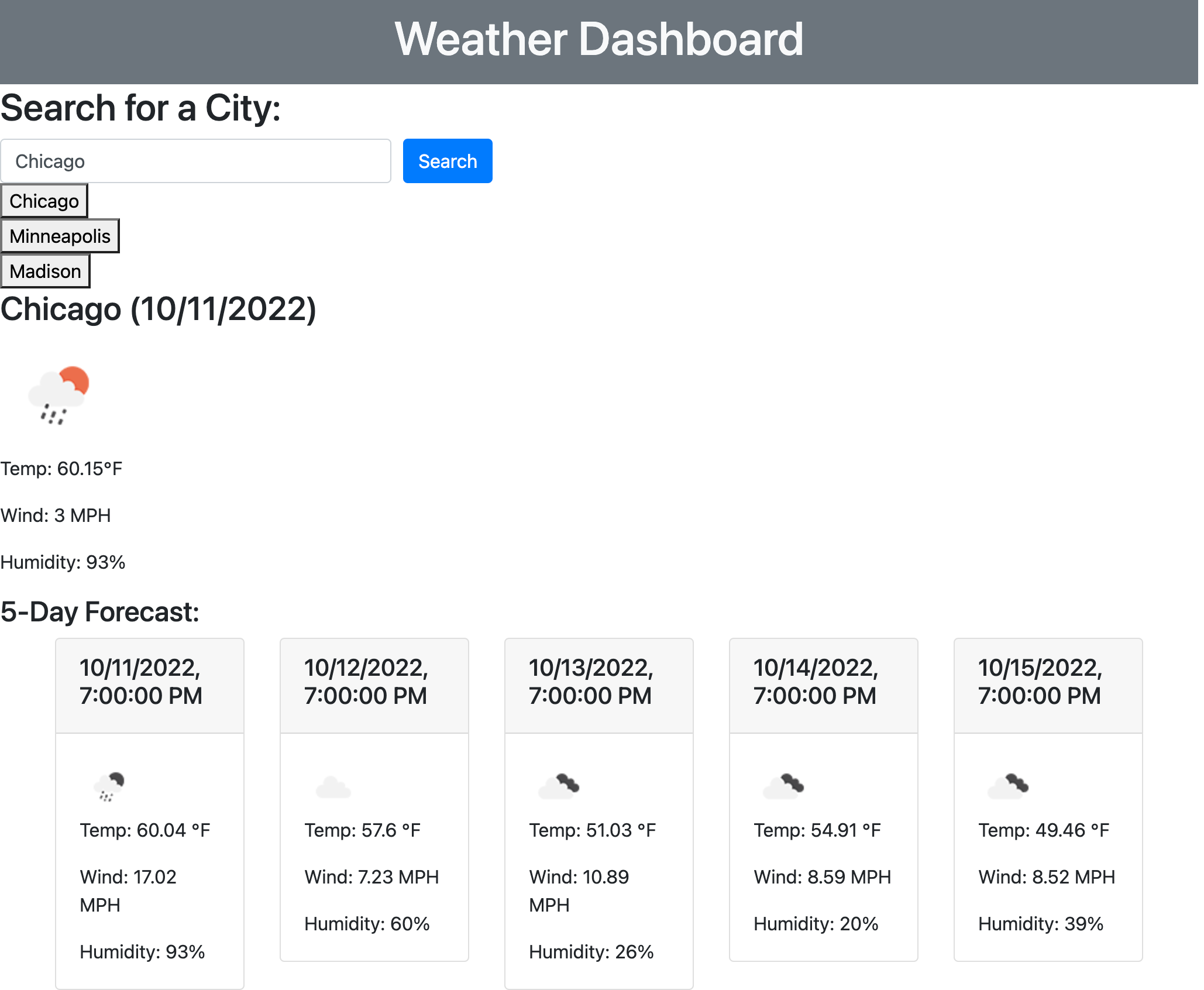This screenshot has height=990, width=1204.
Task: Click the Wind: 7.23 MPH text on 10/12 card
Action: (372, 877)
